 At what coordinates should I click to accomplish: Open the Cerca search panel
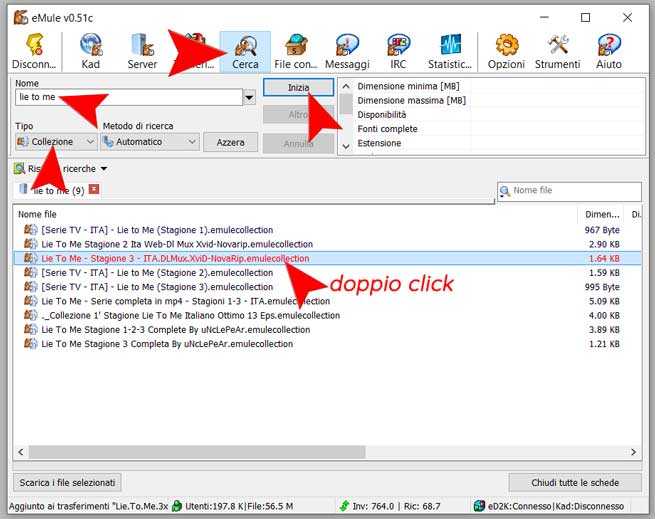(245, 51)
